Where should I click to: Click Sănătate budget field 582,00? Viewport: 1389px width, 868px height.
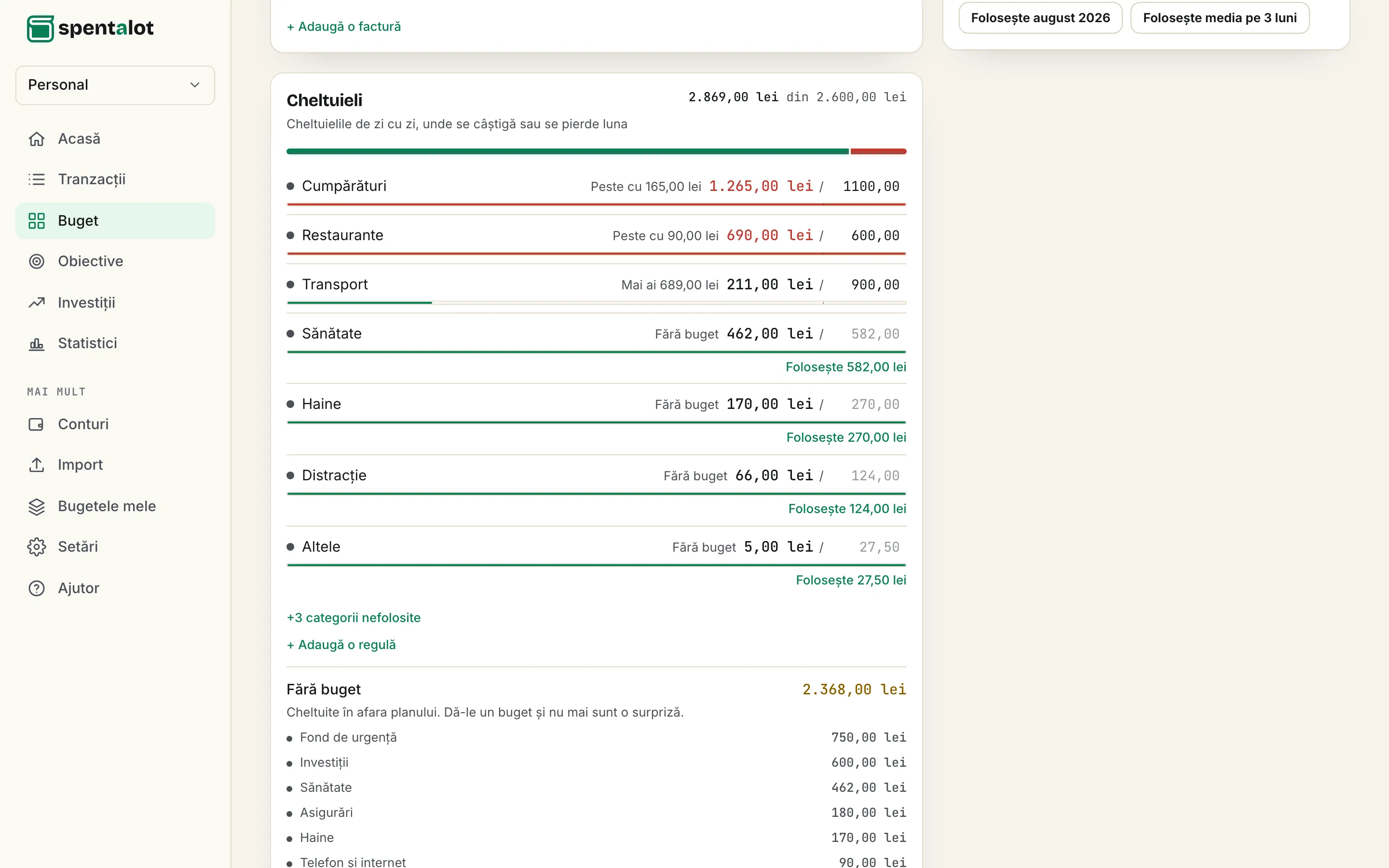pos(867,334)
